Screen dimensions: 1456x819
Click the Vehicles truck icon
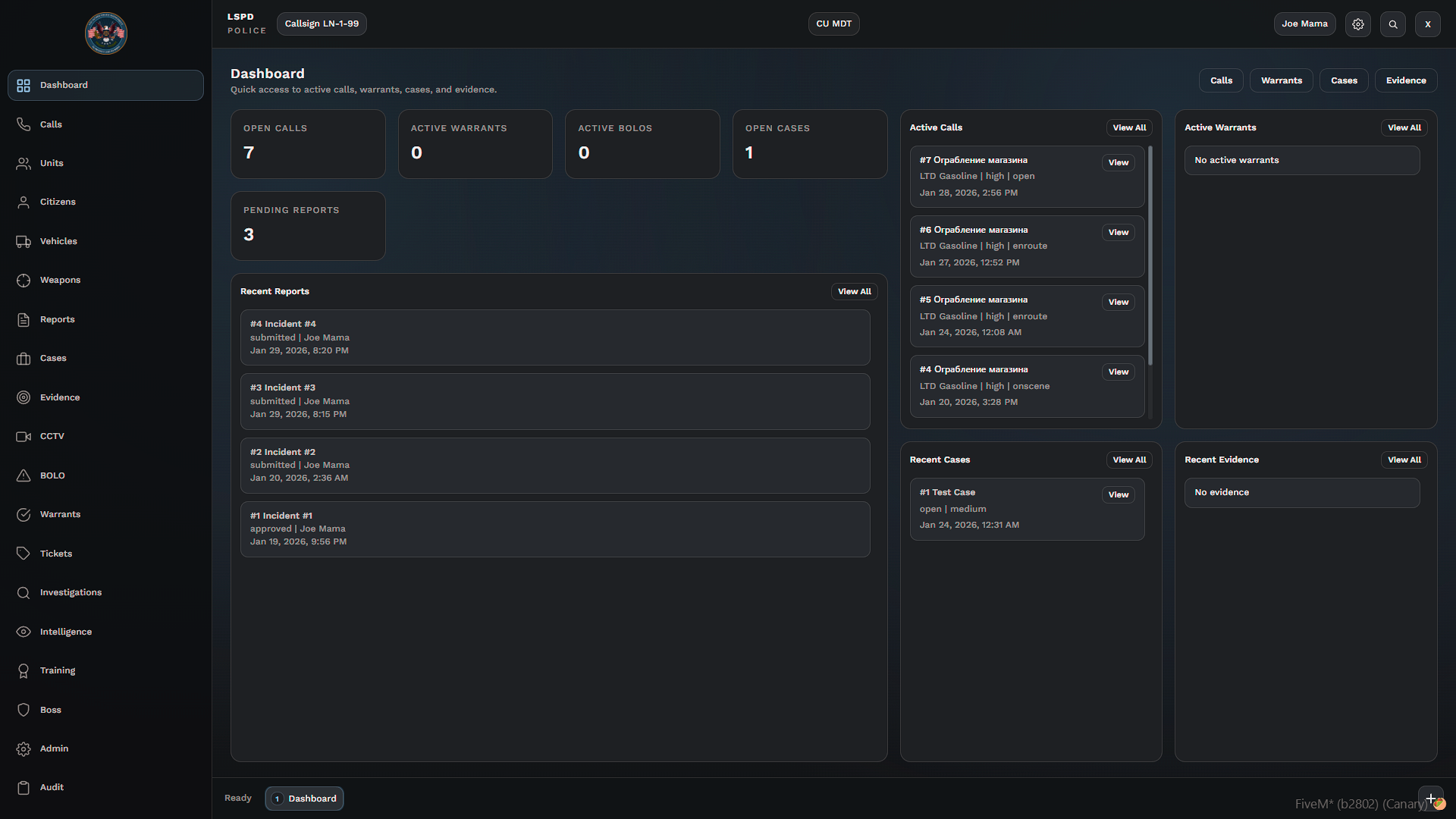pos(24,241)
